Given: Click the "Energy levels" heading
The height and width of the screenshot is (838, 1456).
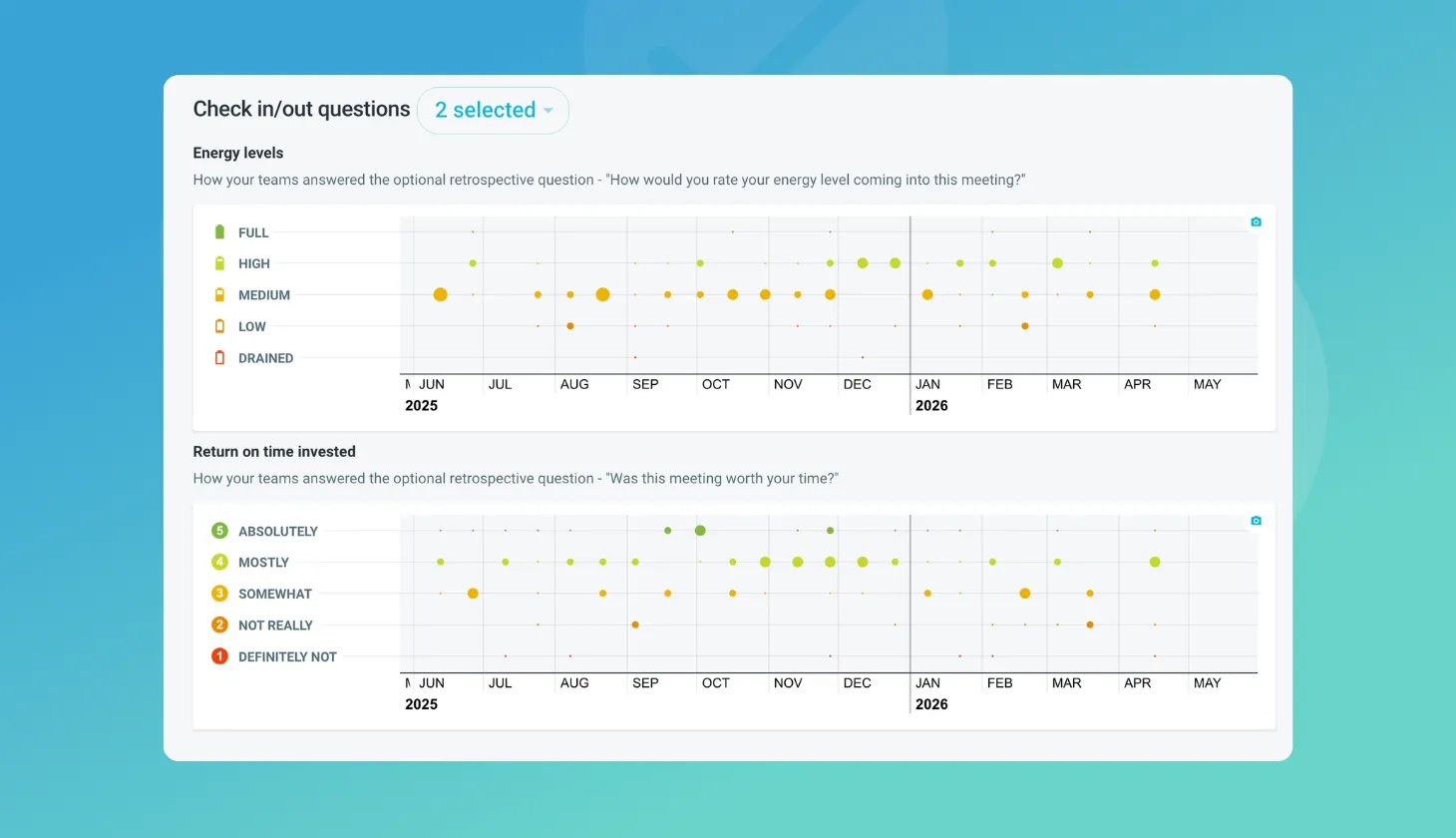Looking at the screenshot, I should tap(238, 153).
